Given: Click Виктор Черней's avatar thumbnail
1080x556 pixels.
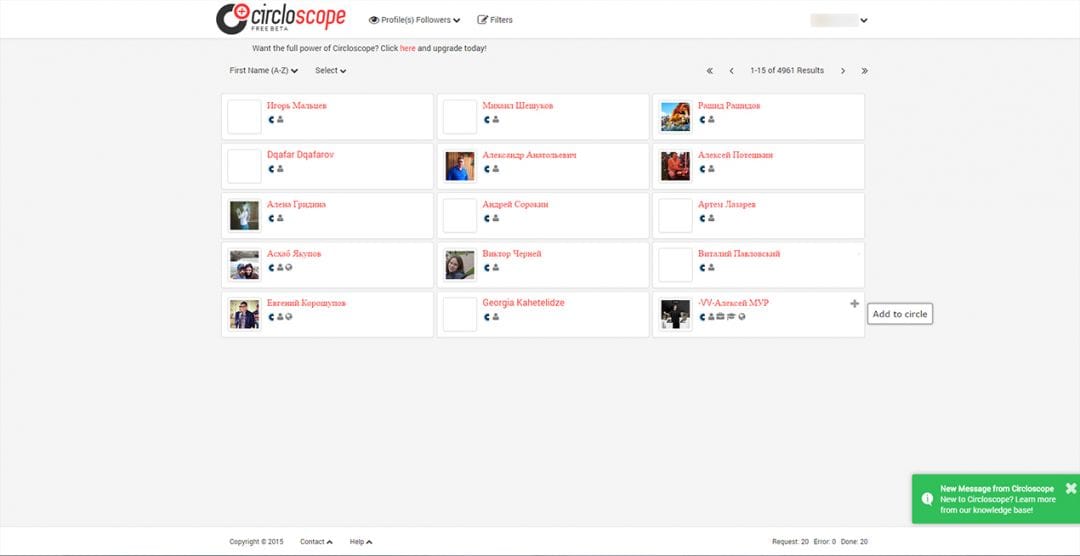Looking at the screenshot, I should tap(459, 265).
